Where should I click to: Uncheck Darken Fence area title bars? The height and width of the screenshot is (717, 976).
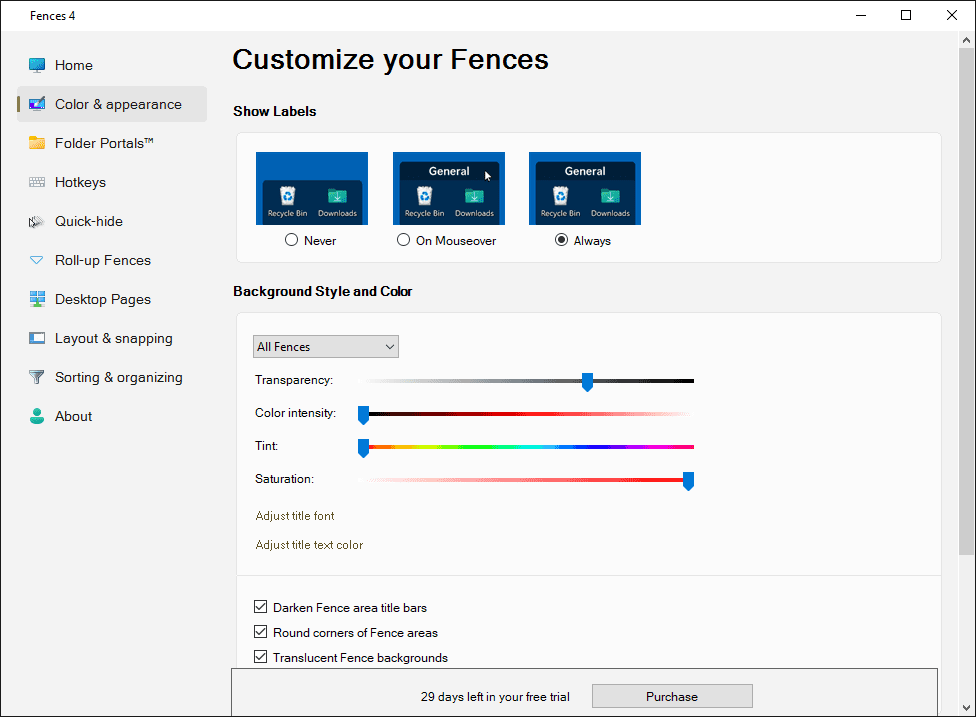(261, 607)
